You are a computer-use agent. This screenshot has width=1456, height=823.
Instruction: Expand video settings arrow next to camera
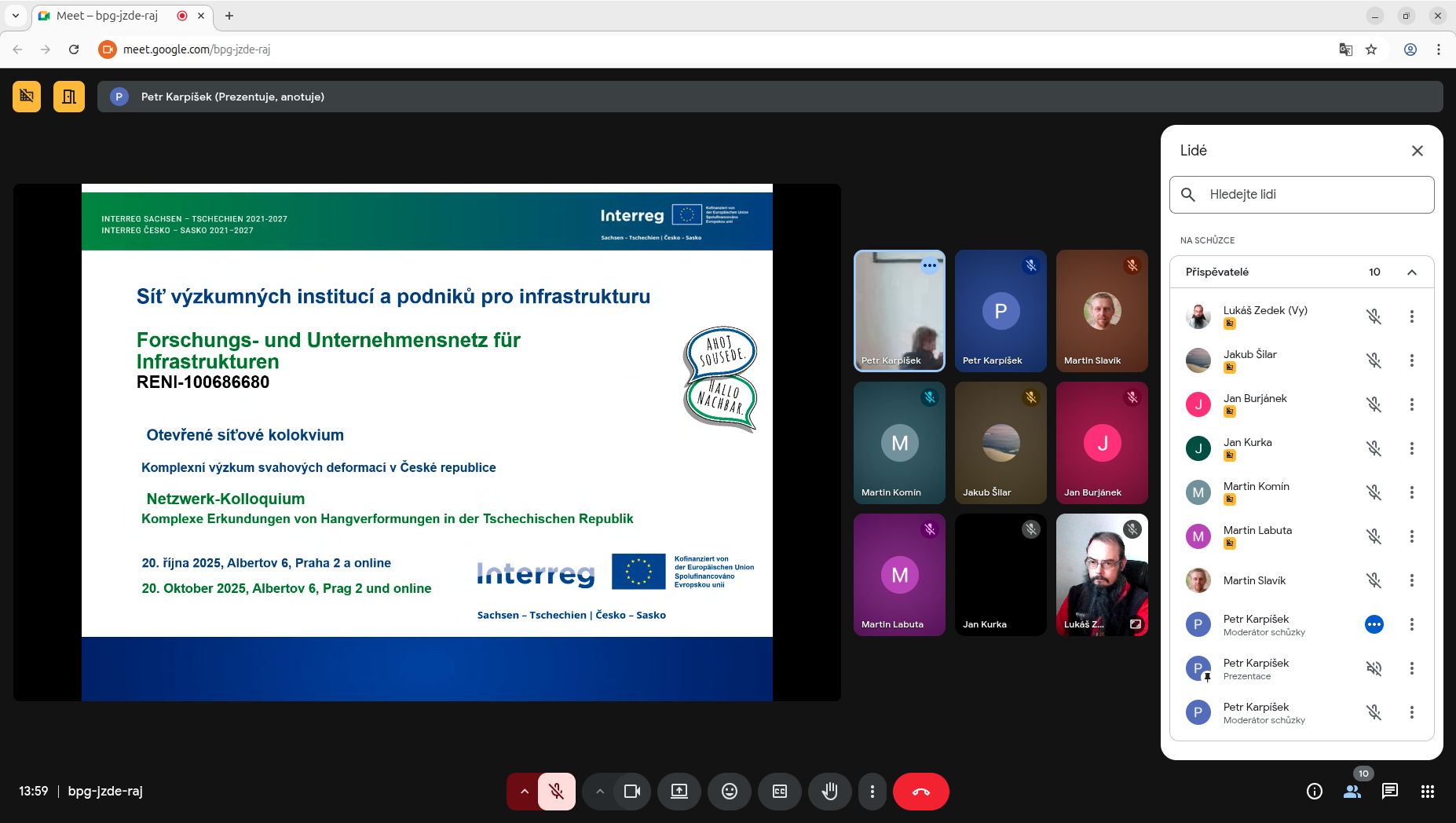click(600, 792)
